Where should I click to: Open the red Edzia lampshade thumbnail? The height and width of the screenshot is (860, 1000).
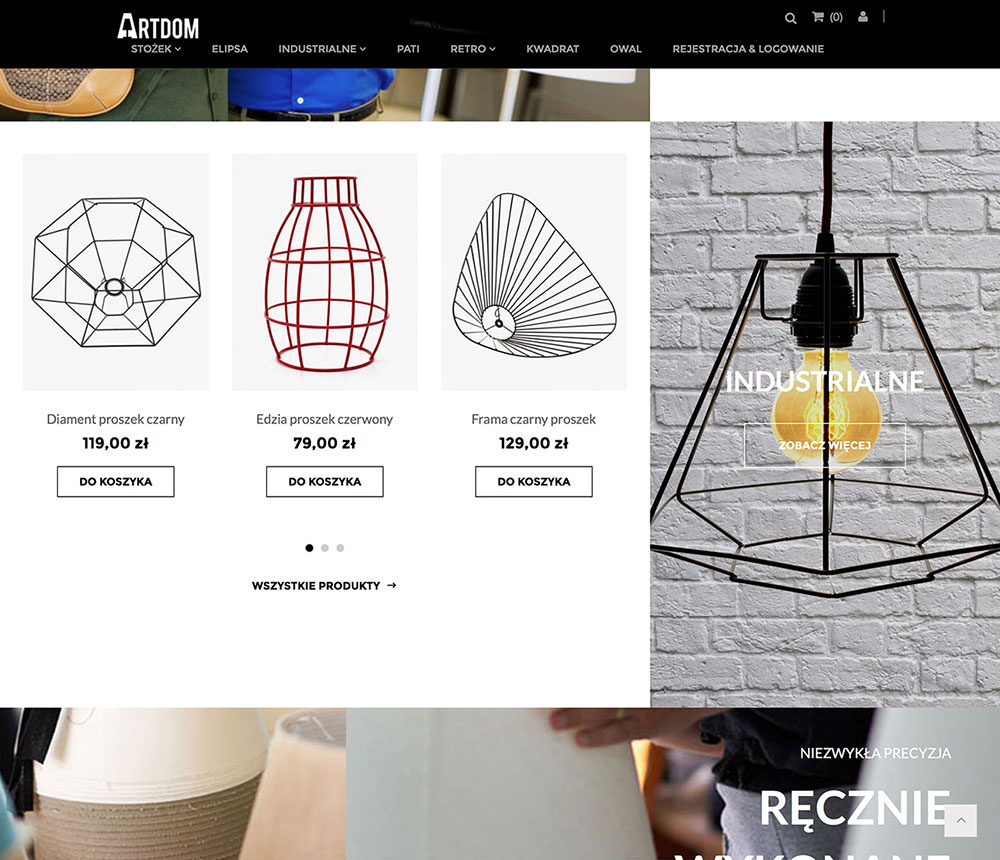(x=325, y=272)
